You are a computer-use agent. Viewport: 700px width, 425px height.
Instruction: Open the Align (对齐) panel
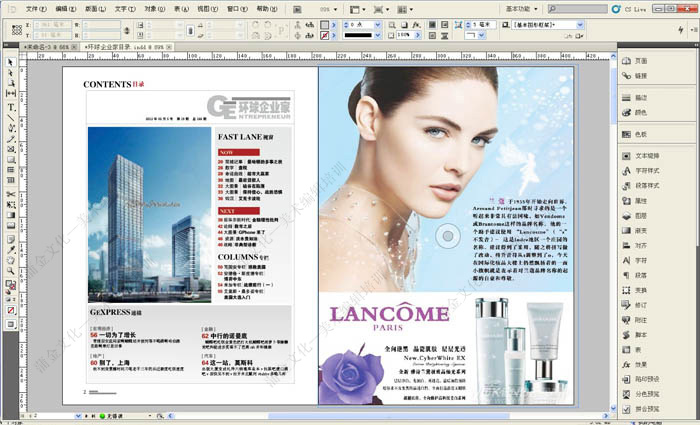[x=634, y=246]
